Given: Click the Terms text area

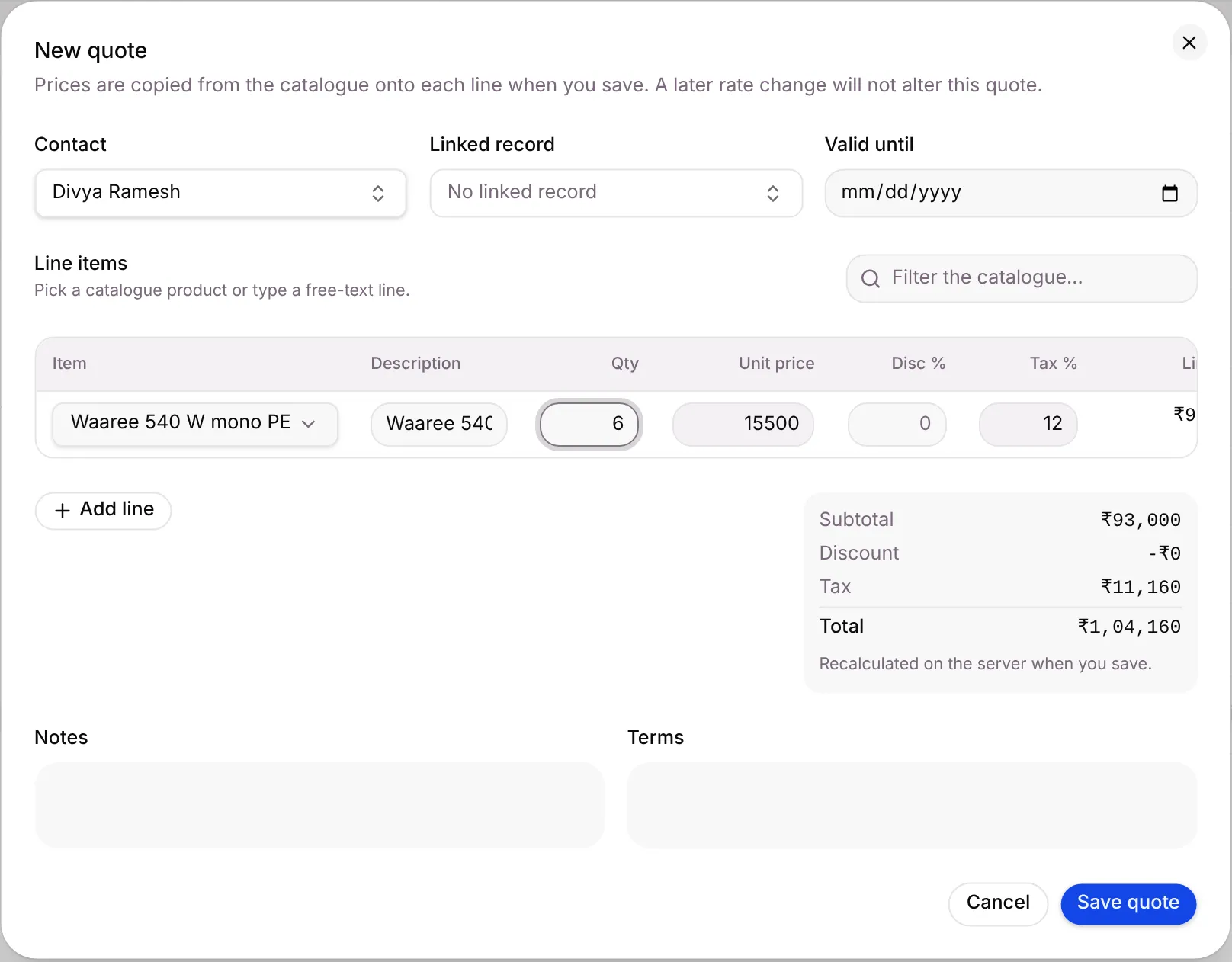Looking at the screenshot, I should tap(912, 805).
